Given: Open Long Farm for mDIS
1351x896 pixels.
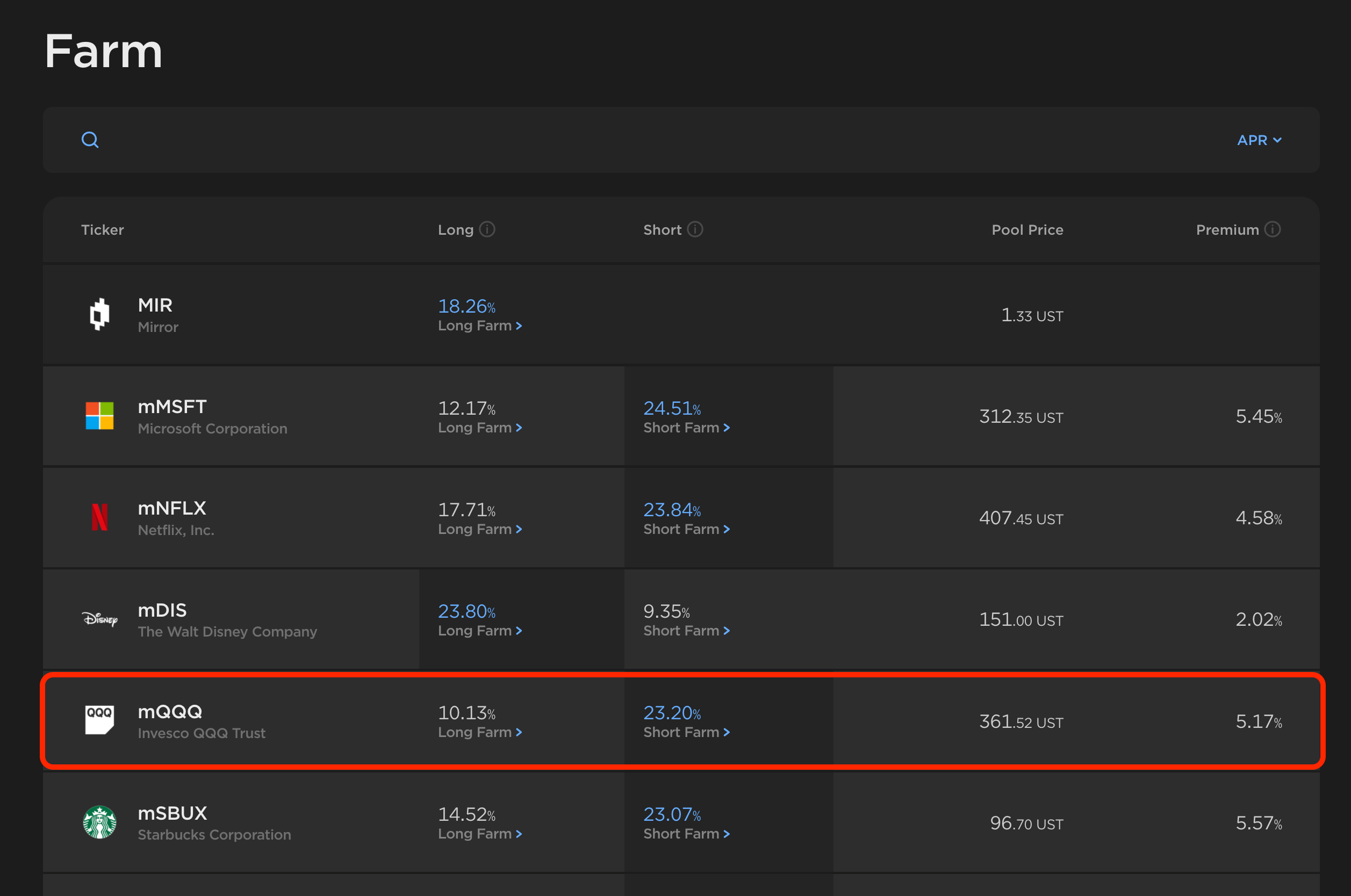Looking at the screenshot, I should [480, 631].
